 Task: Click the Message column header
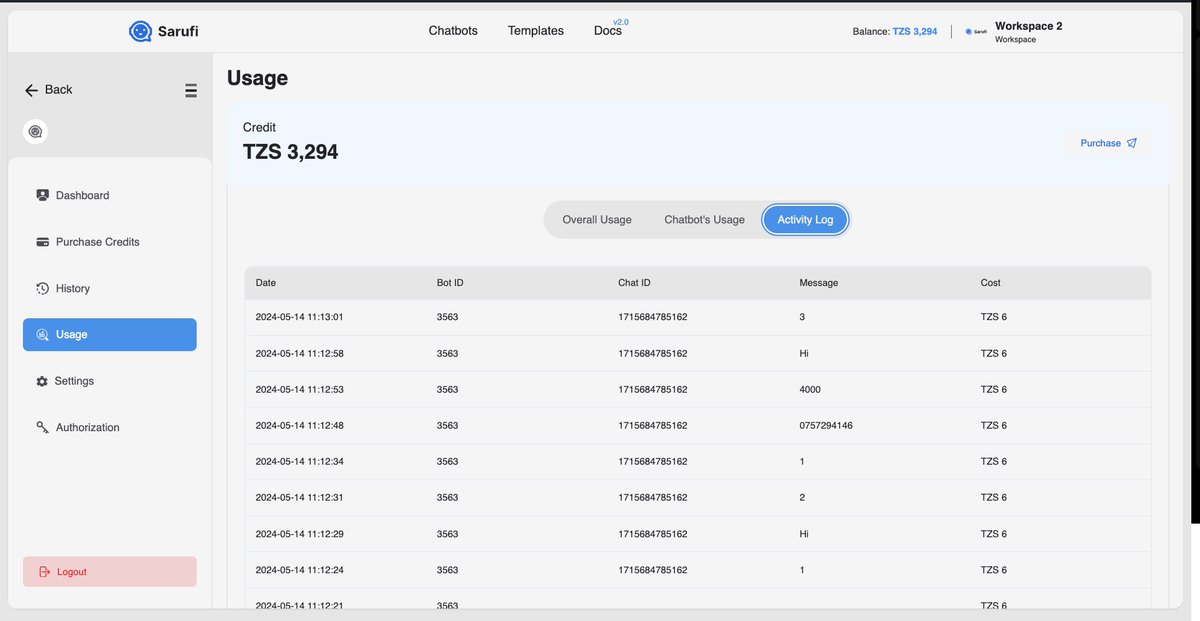coord(819,283)
